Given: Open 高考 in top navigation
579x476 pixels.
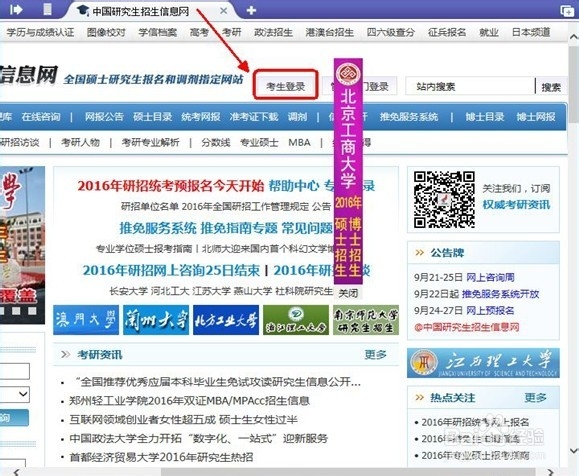Looking at the screenshot, I should click(199, 32).
